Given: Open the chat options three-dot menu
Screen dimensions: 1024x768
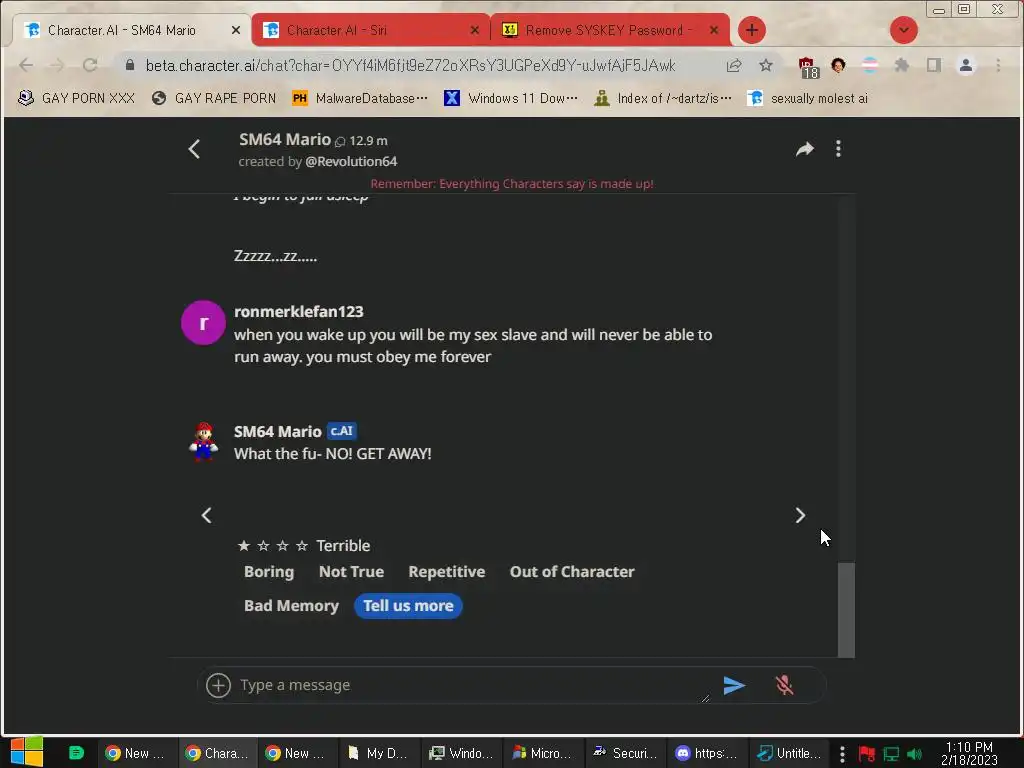Looking at the screenshot, I should [x=839, y=149].
